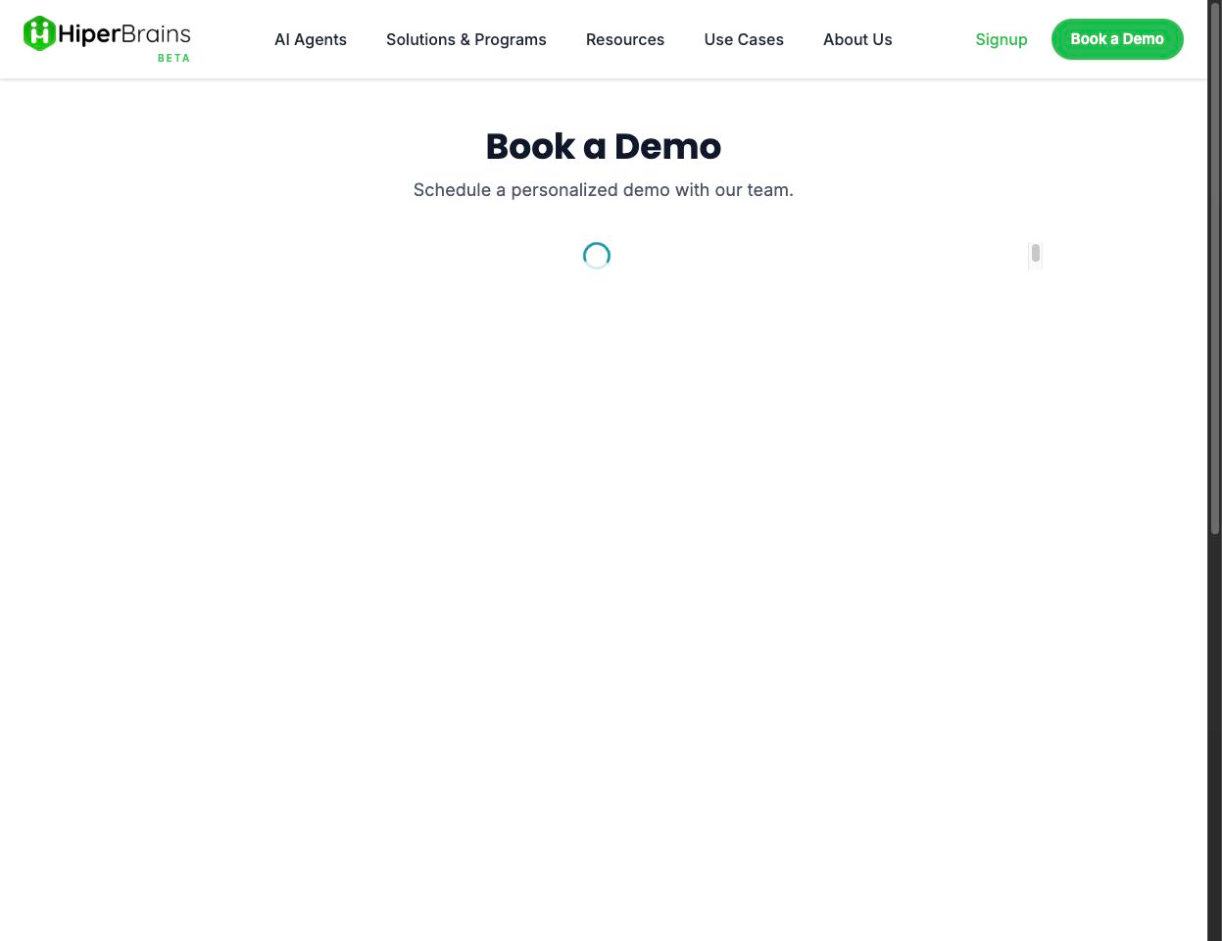Click the "Book a Demo" page heading
Screen dimensions: 1222x941
[x=603, y=146]
